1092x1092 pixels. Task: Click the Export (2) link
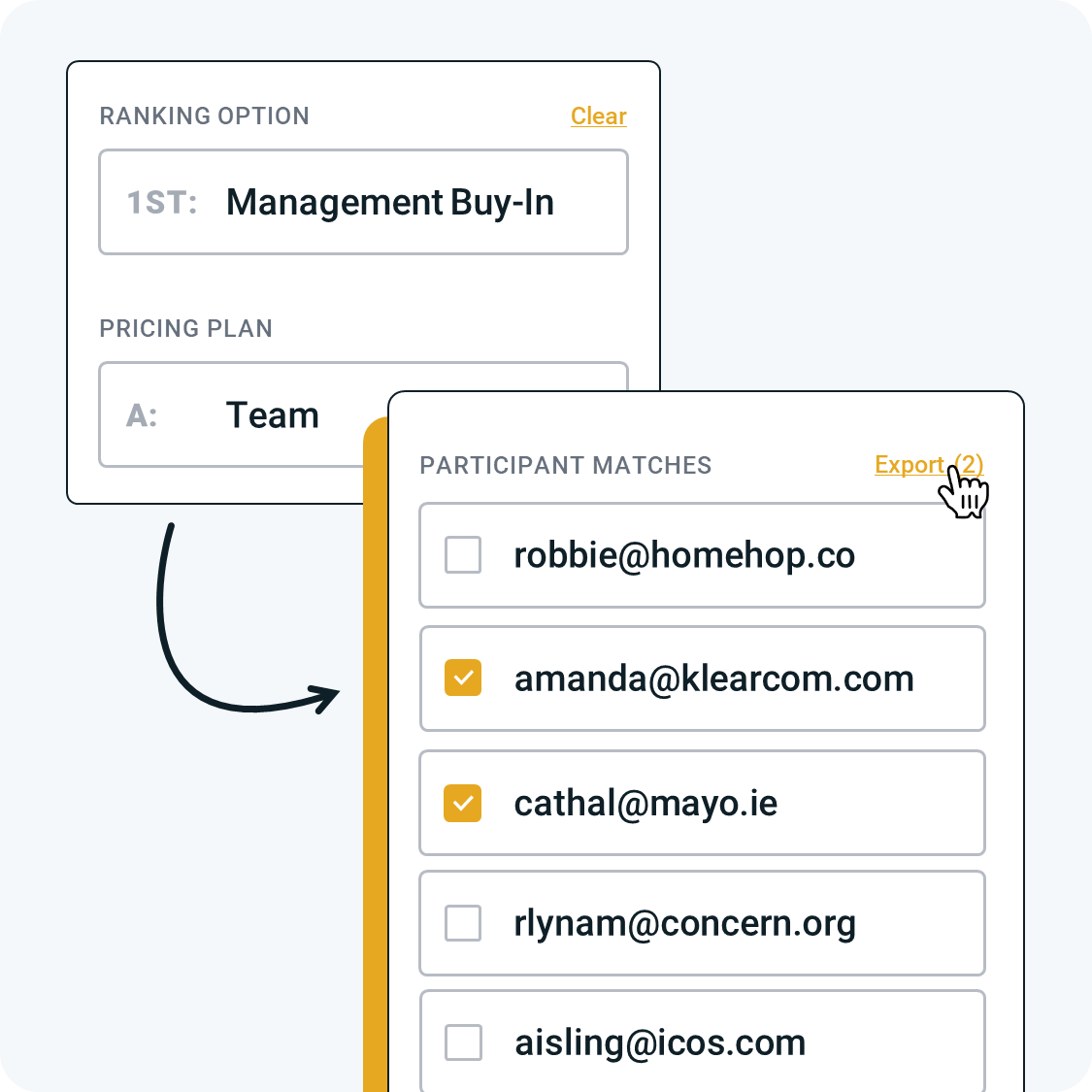tap(929, 465)
